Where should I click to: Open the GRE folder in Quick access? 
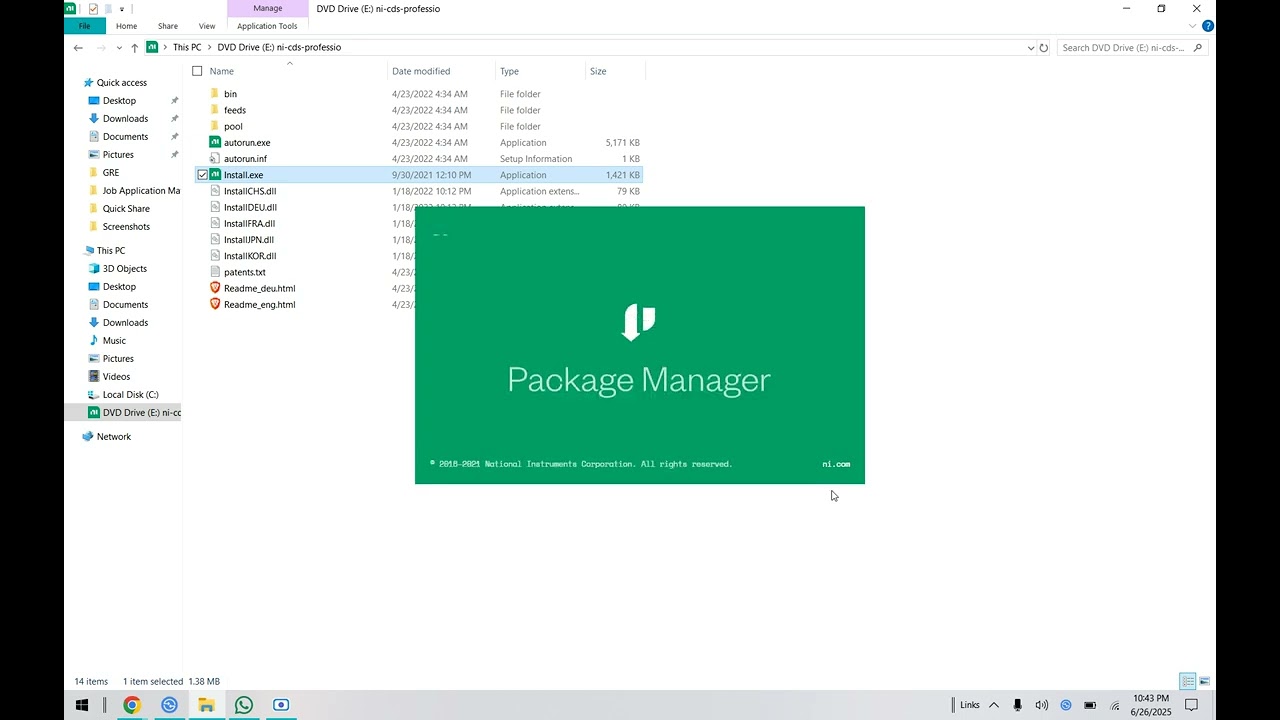111,173
